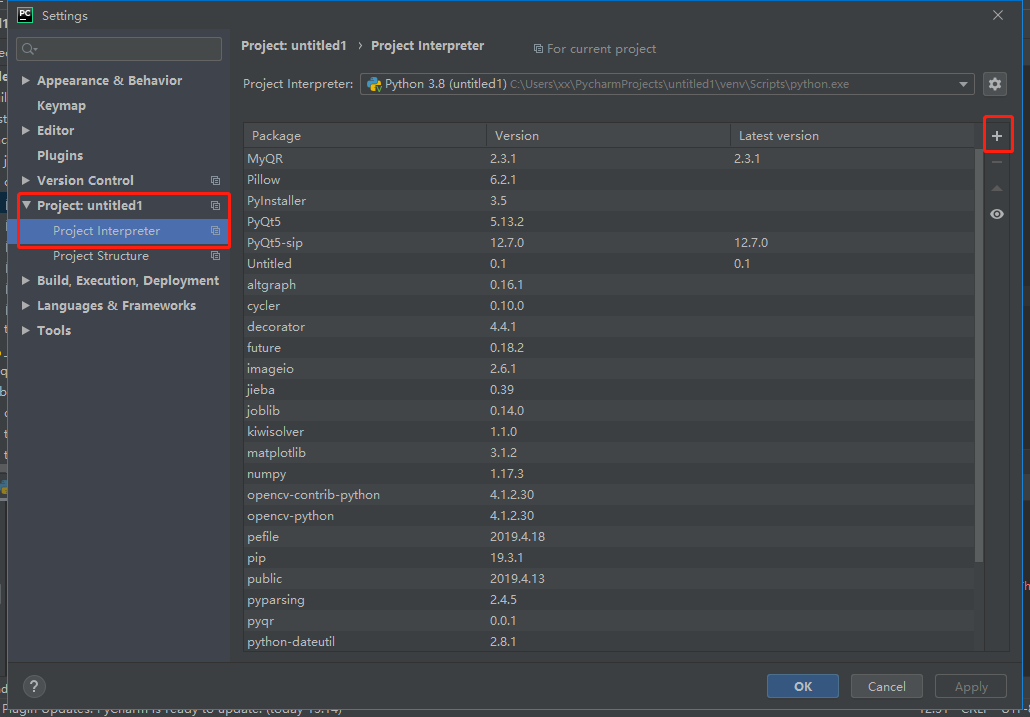The image size is (1030, 717).
Task: Select the PyInstaller package row
Action: (609, 200)
